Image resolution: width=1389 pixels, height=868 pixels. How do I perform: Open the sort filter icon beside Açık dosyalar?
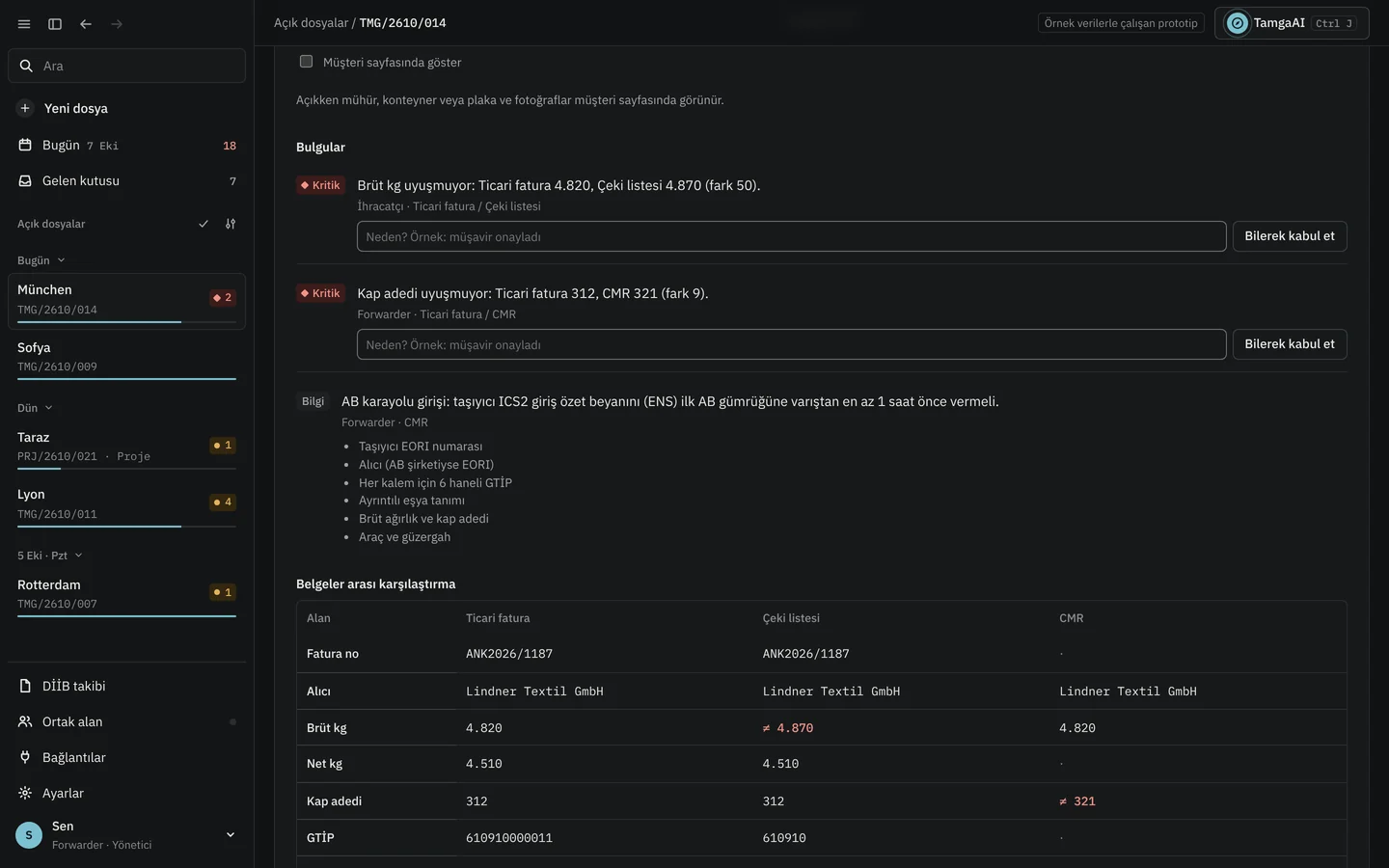point(231,224)
